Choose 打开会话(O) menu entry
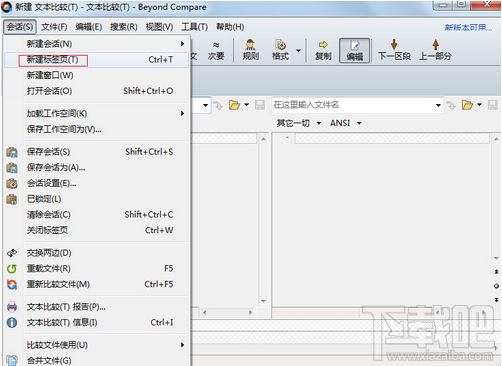 [x=97, y=91]
